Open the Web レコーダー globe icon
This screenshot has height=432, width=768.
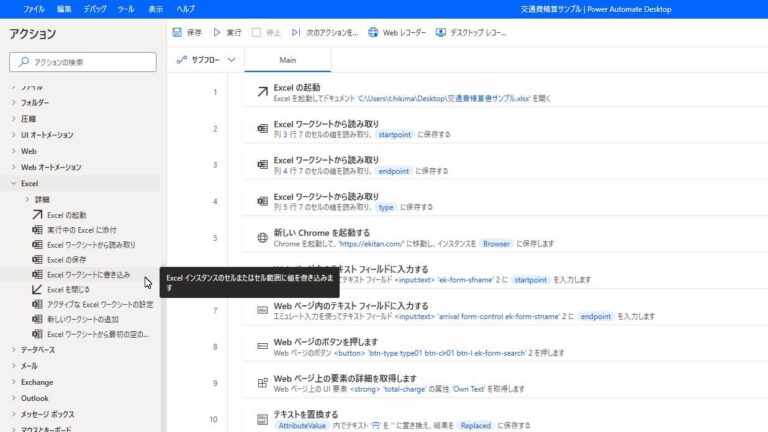tap(373, 32)
